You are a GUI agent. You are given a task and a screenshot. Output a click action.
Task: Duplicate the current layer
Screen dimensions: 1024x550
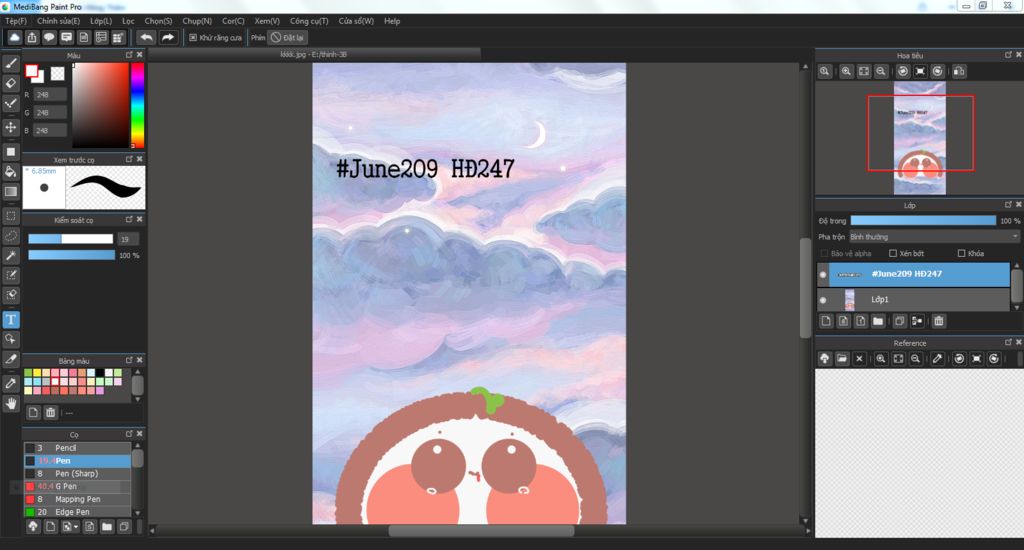pos(899,321)
